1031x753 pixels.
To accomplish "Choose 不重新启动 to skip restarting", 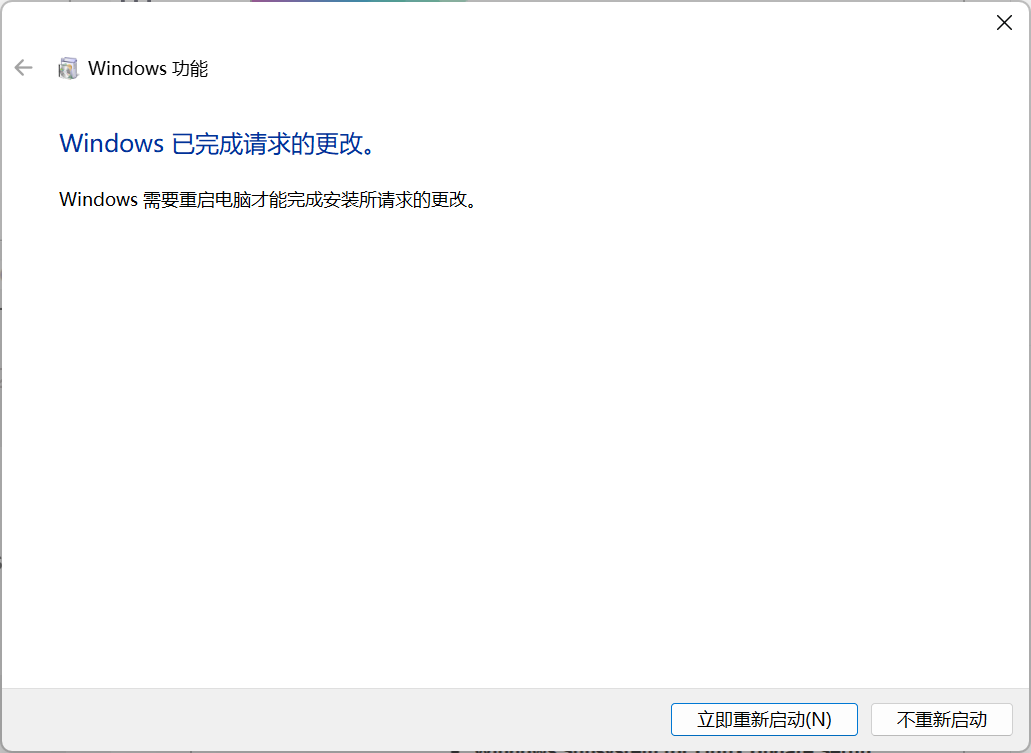I will click(942, 719).
